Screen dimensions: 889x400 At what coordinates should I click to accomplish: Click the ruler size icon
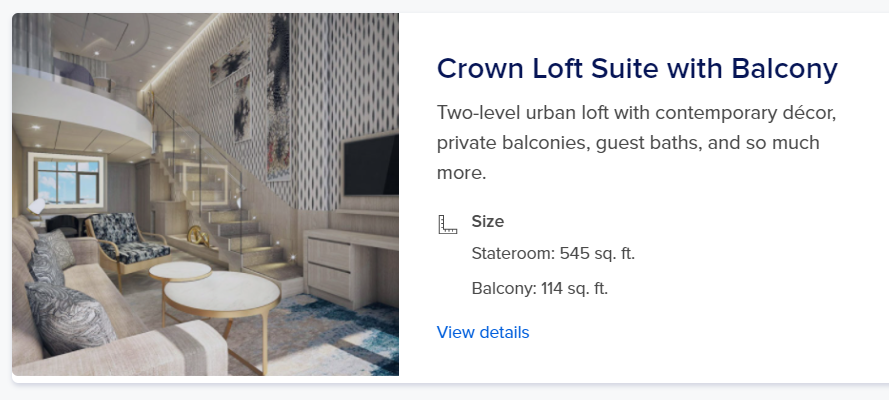(447, 224)
